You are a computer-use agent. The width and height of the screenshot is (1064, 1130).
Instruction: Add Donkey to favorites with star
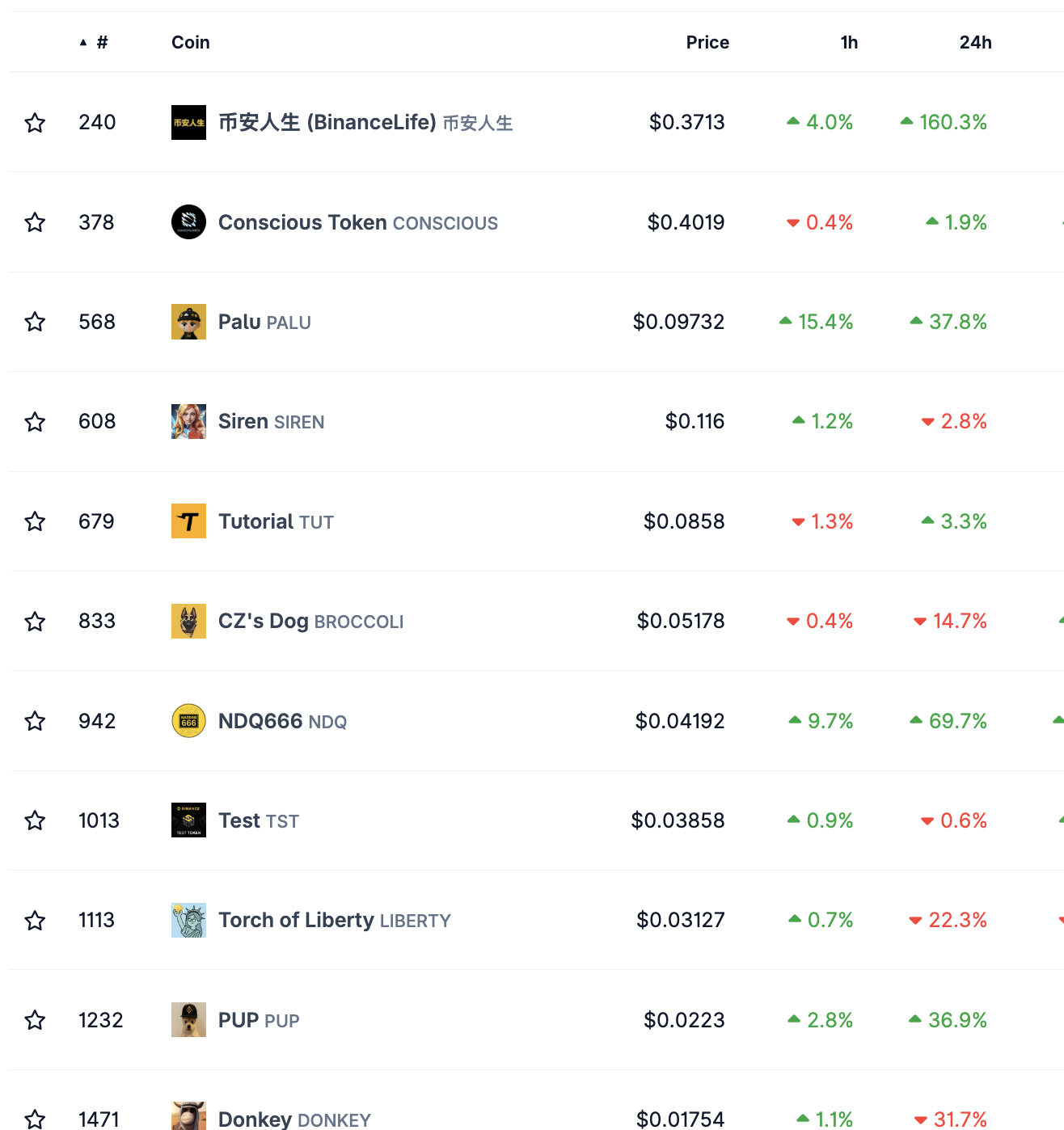[x=35, y=1119]
